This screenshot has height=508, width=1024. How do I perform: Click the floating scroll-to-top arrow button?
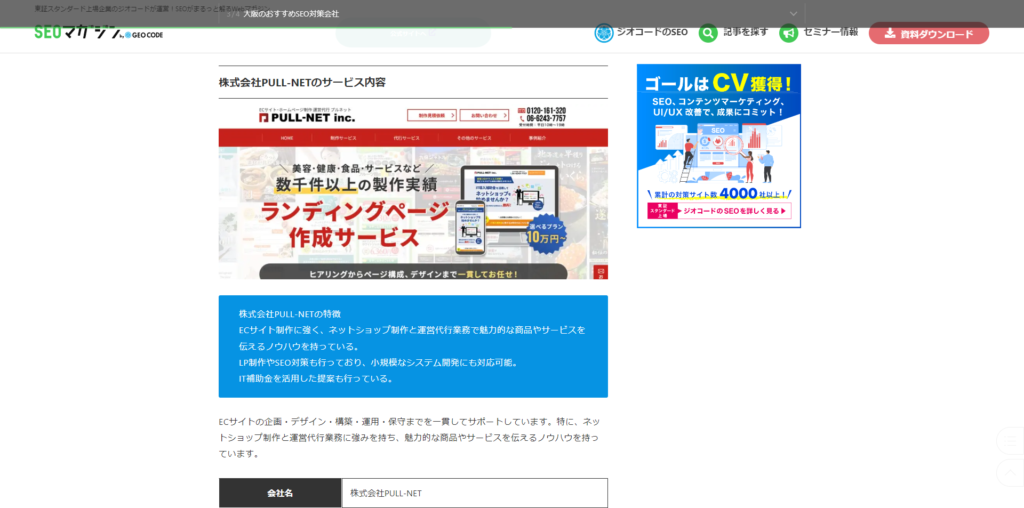1012,472
